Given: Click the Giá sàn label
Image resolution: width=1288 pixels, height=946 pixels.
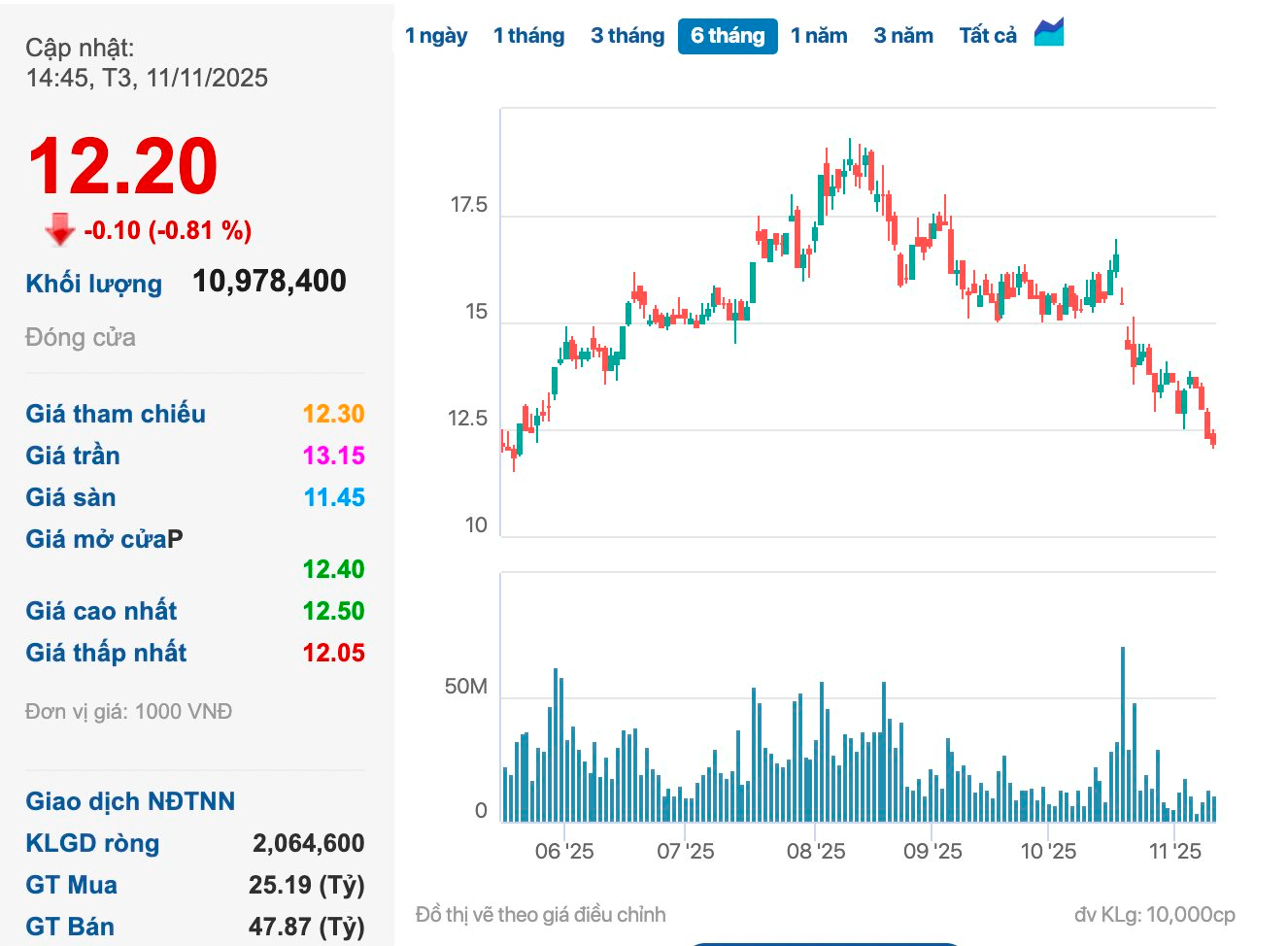Looking at the screenshot, I should click(x=71, y=497).
